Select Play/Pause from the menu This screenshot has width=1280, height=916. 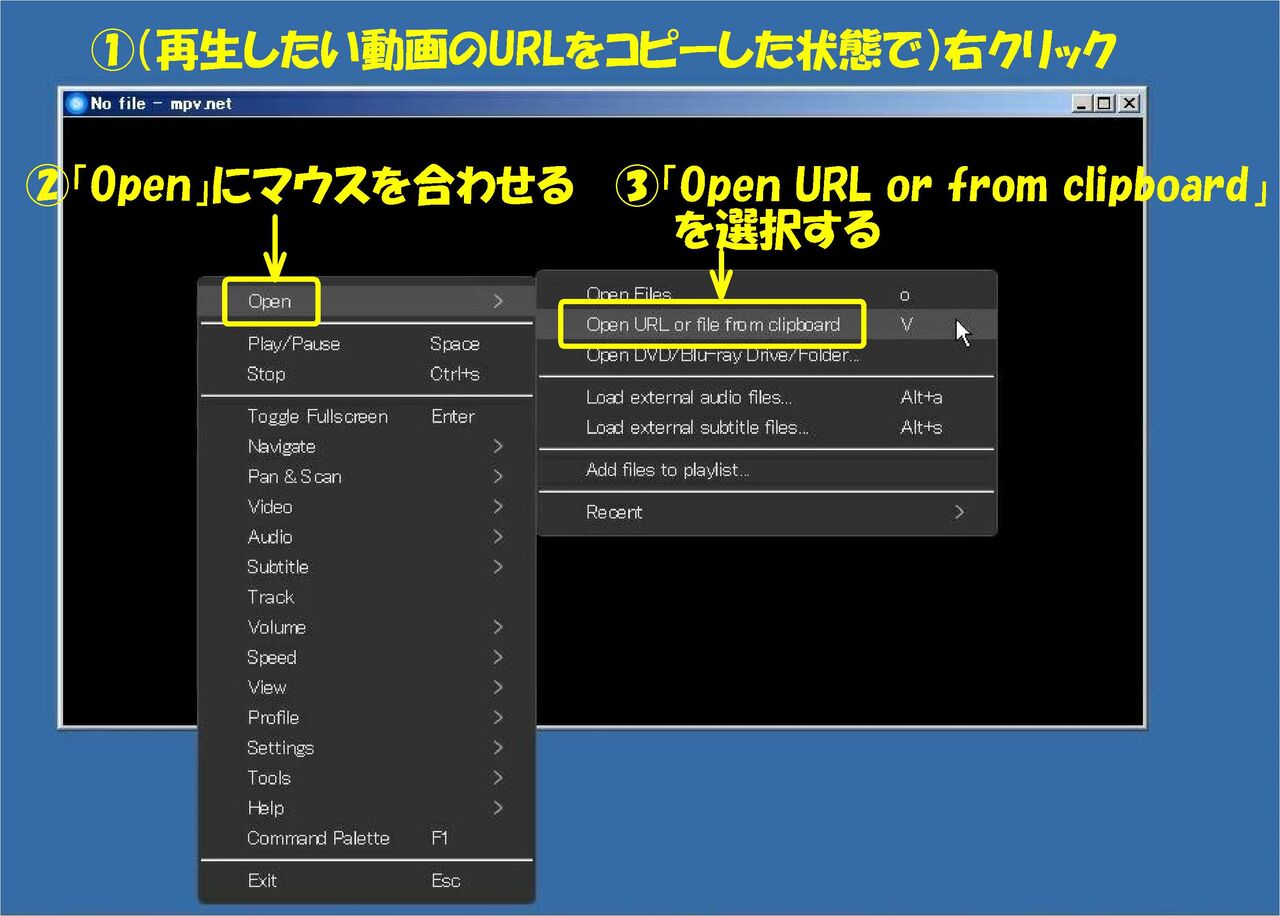pyautogui.click(x=295, y=343)
